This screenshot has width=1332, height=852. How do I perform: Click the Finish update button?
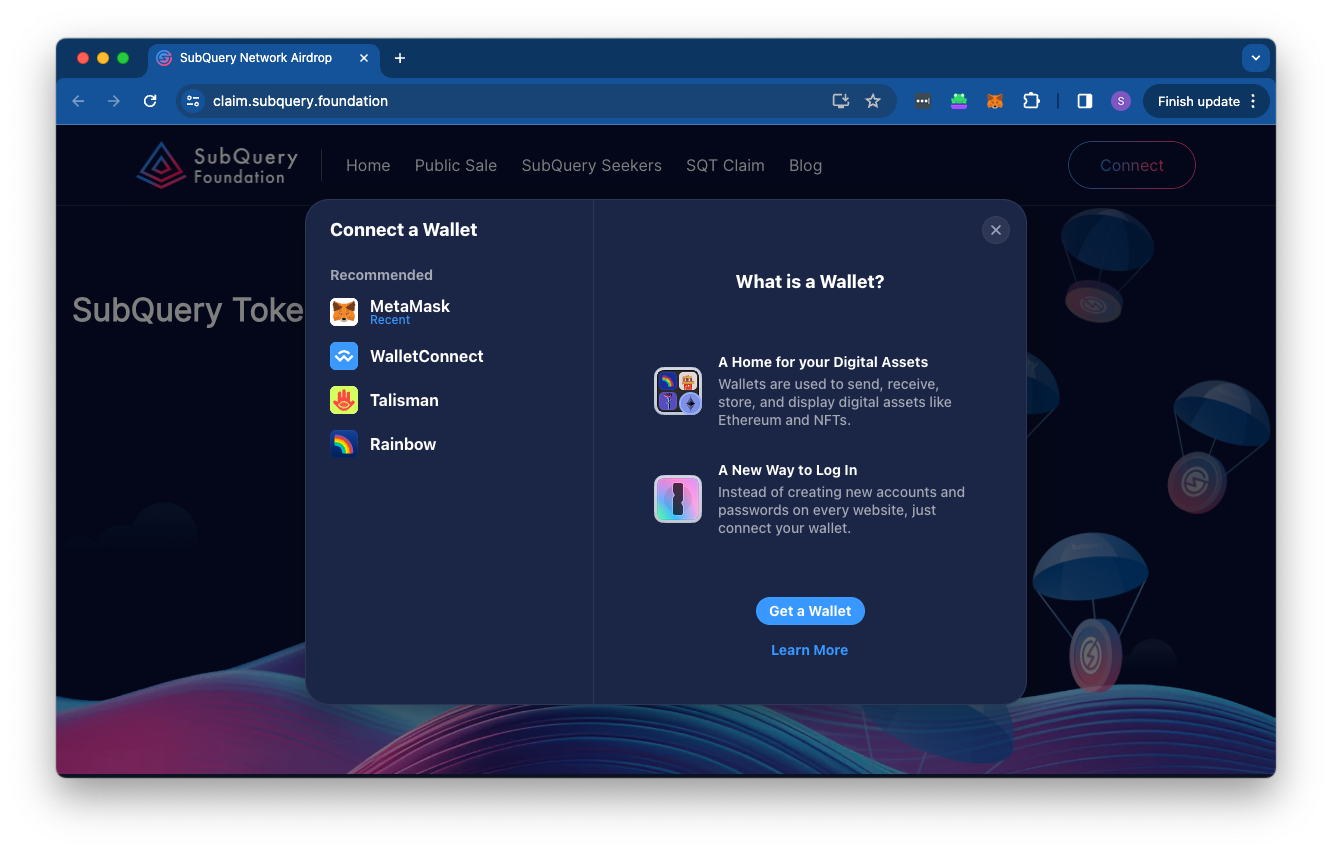point(1206,101)
